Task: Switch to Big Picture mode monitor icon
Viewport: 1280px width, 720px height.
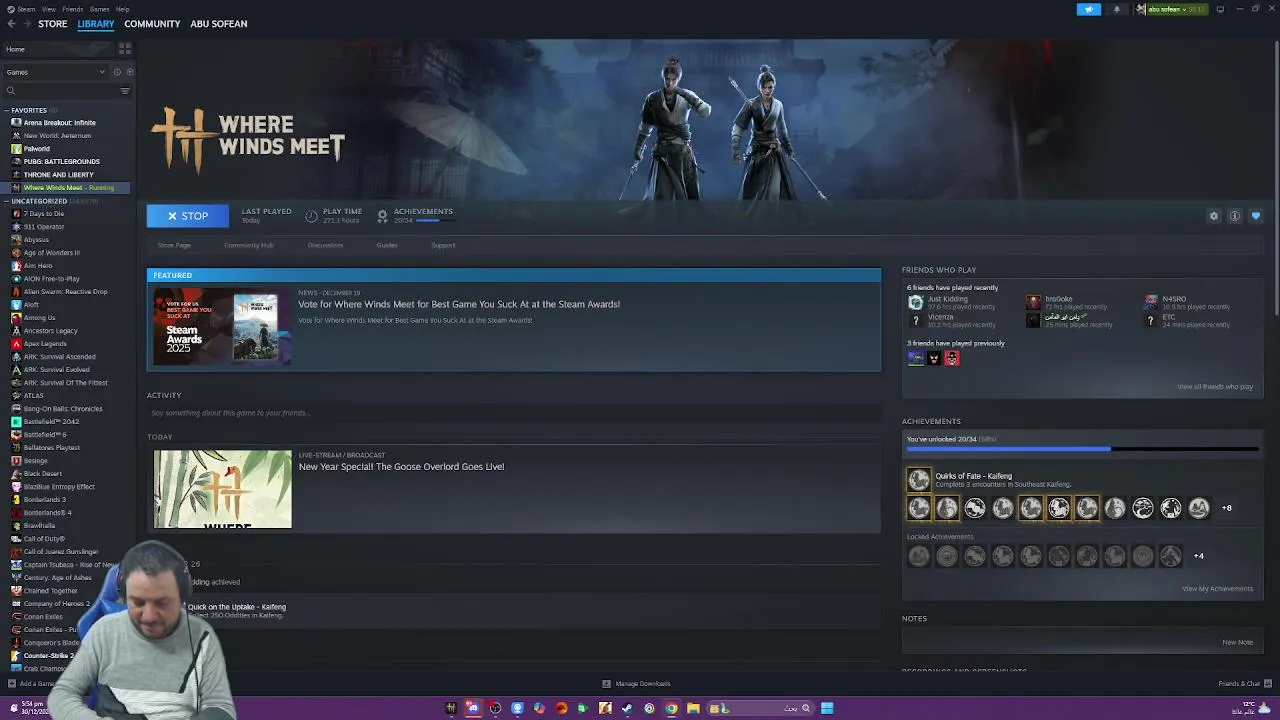Action: [x=1220, y=9]
